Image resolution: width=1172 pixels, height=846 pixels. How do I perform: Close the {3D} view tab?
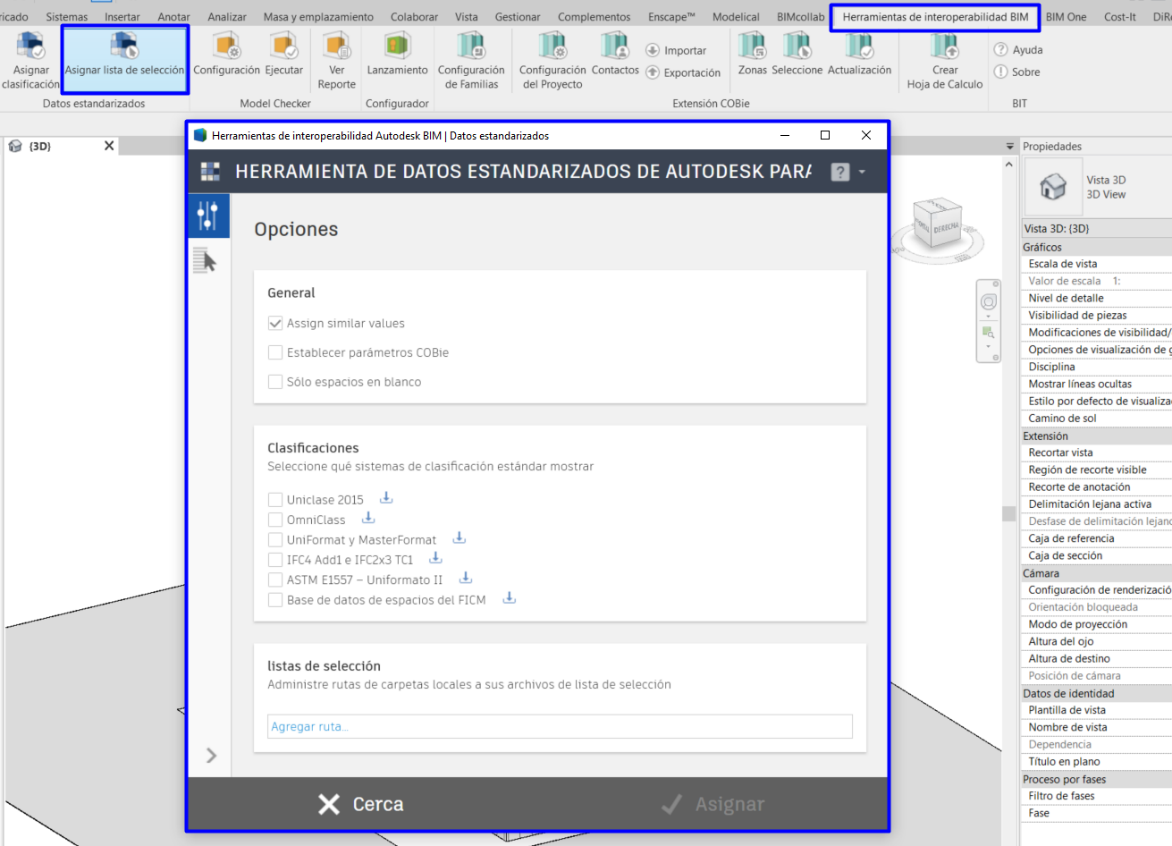[109, 146]
